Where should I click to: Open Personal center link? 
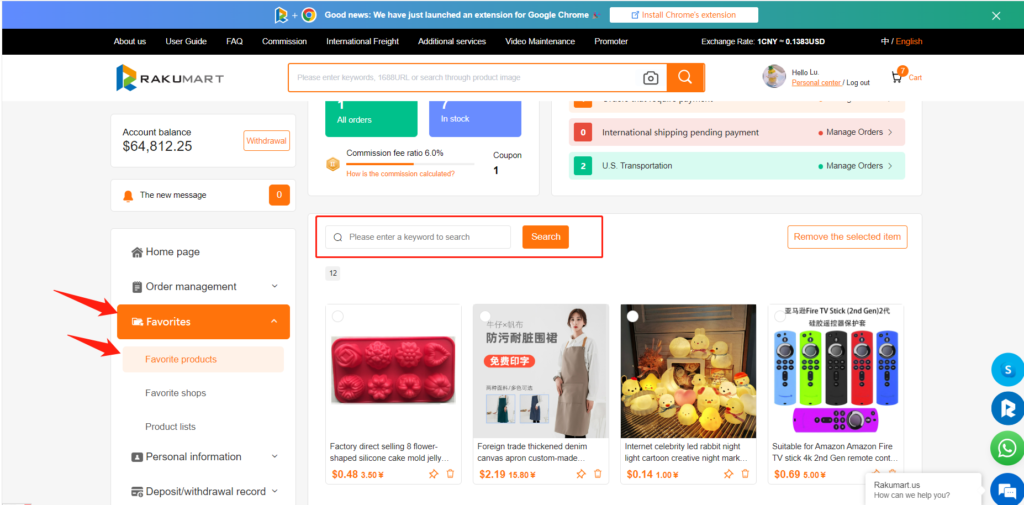816,82
